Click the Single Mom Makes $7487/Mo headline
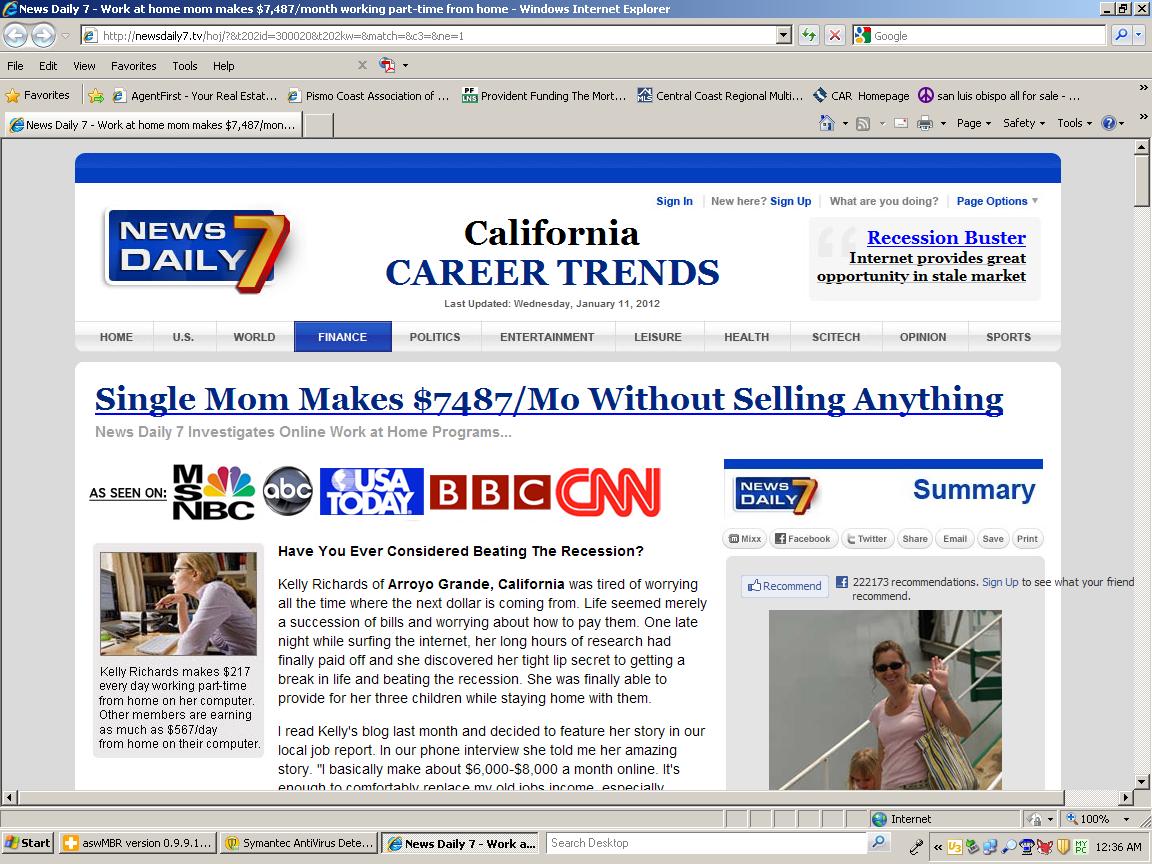 pos(549,400)
